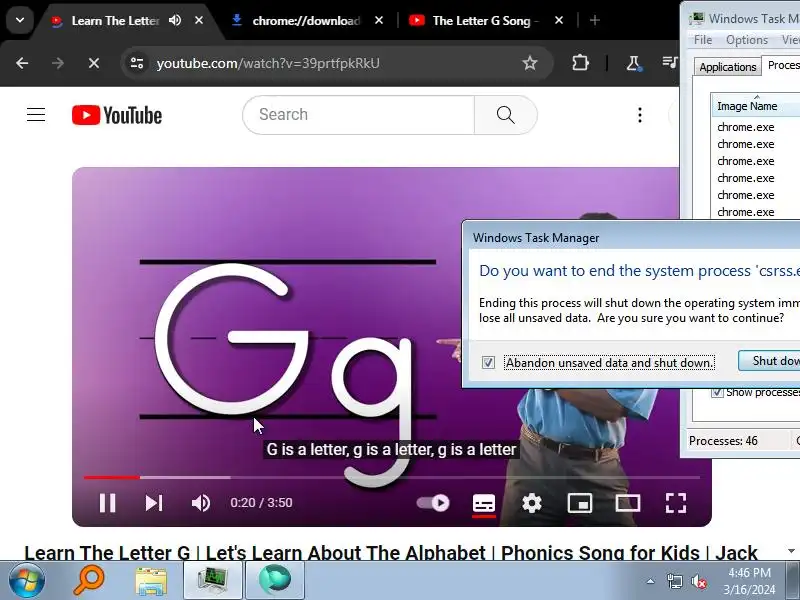Toggle Abandon unsaved data checkbox
The width and height of the screenshot is (800, 600).
click(x=488, y=362)
